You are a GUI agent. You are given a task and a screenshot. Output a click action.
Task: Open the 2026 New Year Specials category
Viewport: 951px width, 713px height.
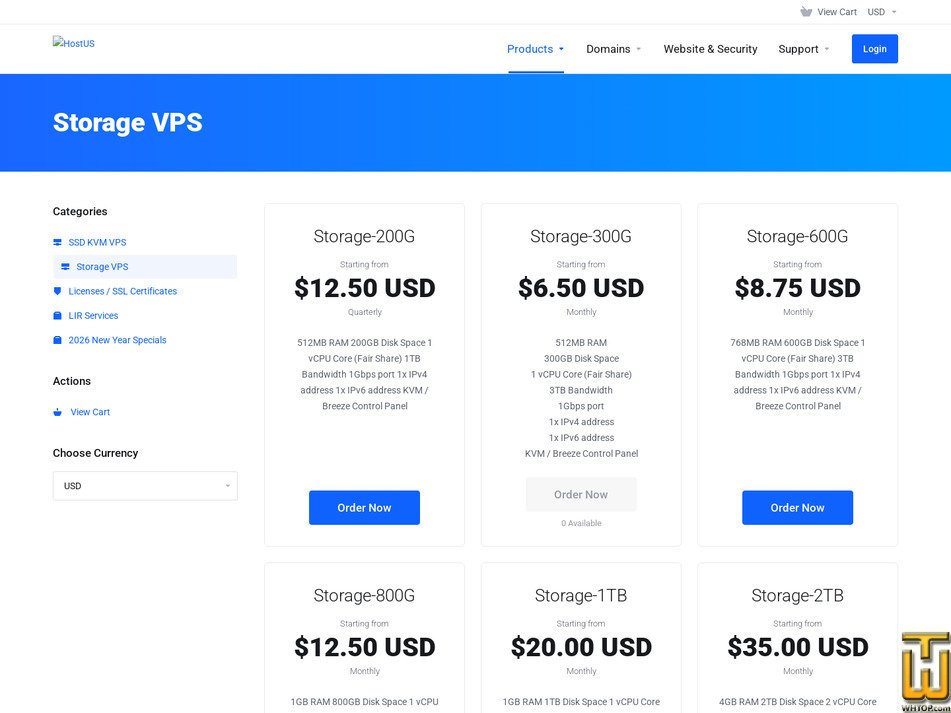117,340
